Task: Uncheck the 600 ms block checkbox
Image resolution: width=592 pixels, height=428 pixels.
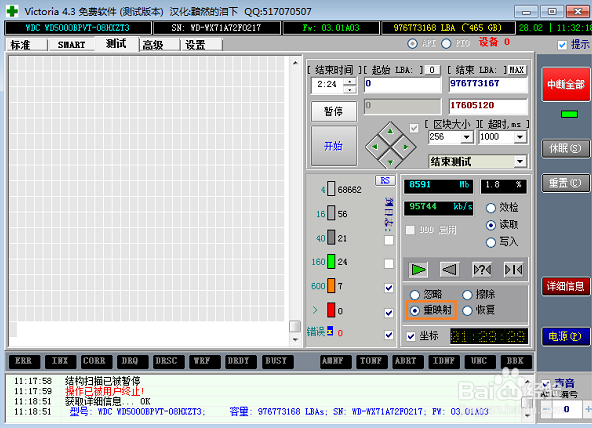Action: [x=389, y=288]
